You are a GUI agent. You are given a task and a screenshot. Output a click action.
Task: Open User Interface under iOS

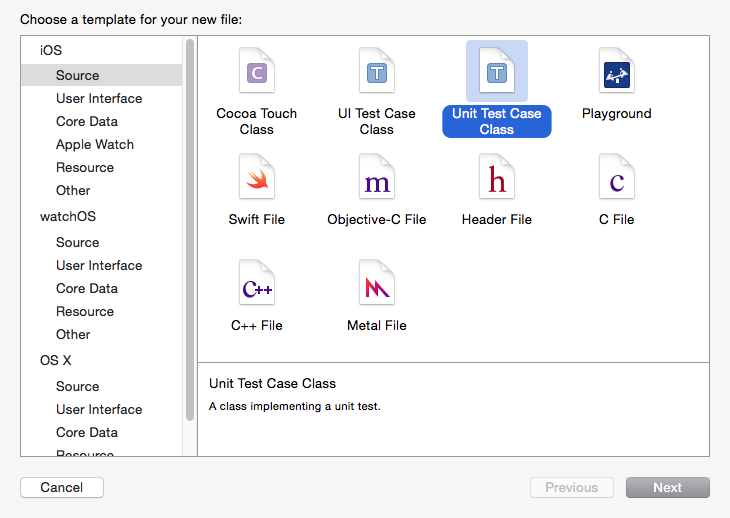(x=99, y=98)
